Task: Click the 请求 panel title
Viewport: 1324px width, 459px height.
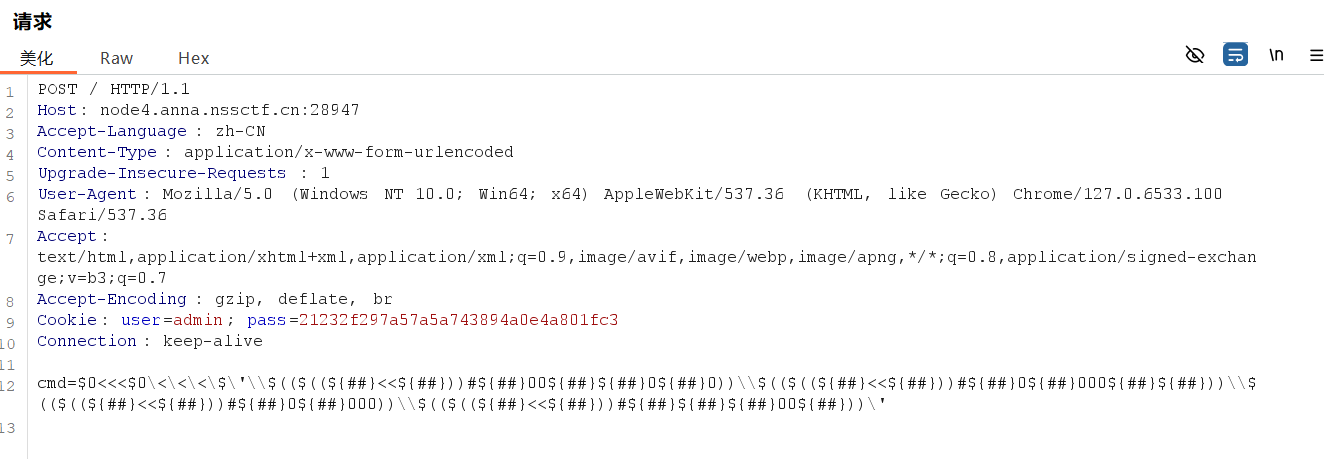Action: 32,21
